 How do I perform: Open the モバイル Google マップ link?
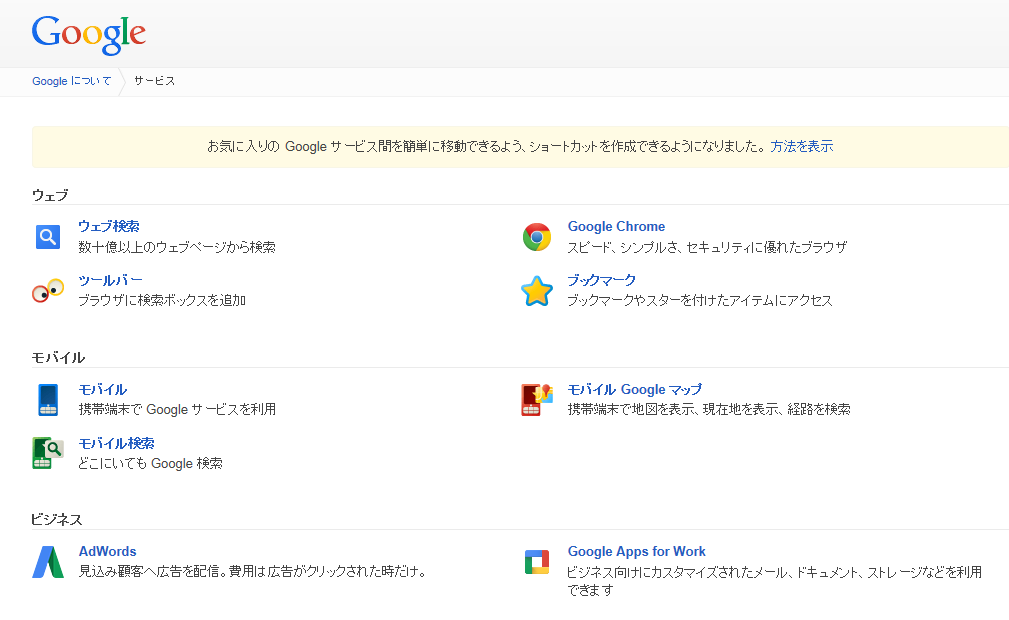[x=634, y=389]
